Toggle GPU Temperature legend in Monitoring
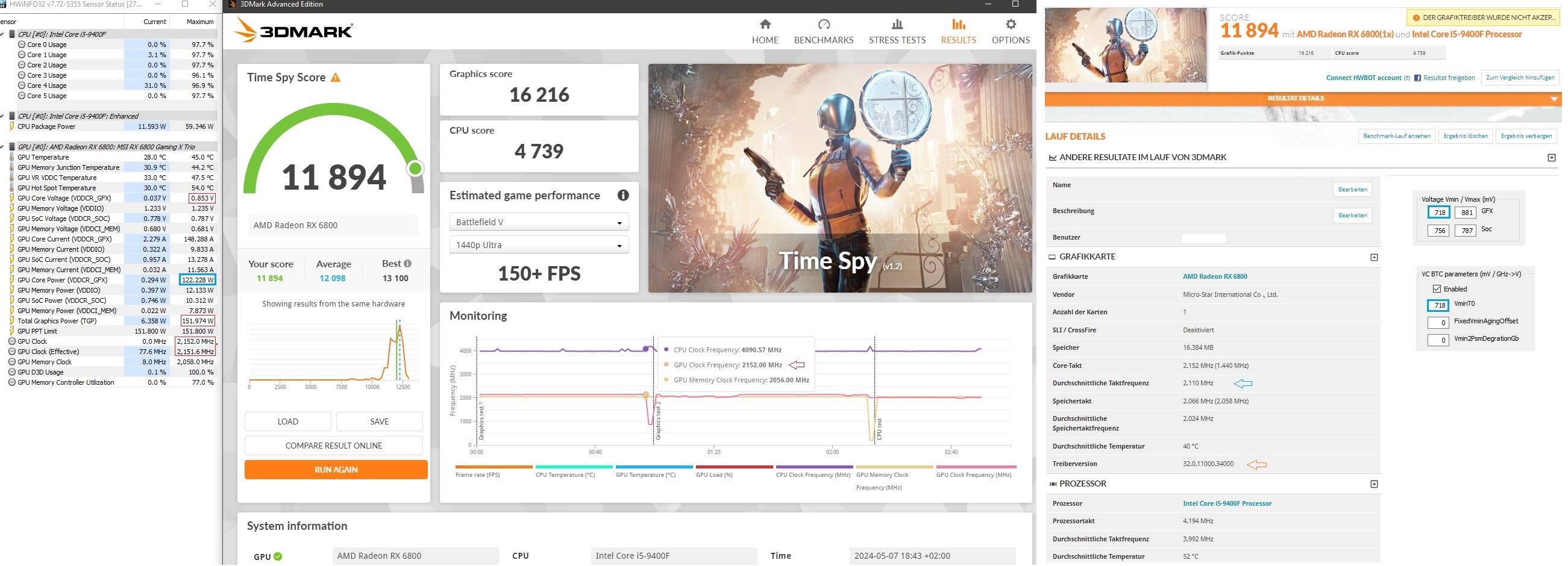Screen dimensions: 1568x566 coord(654,471)
